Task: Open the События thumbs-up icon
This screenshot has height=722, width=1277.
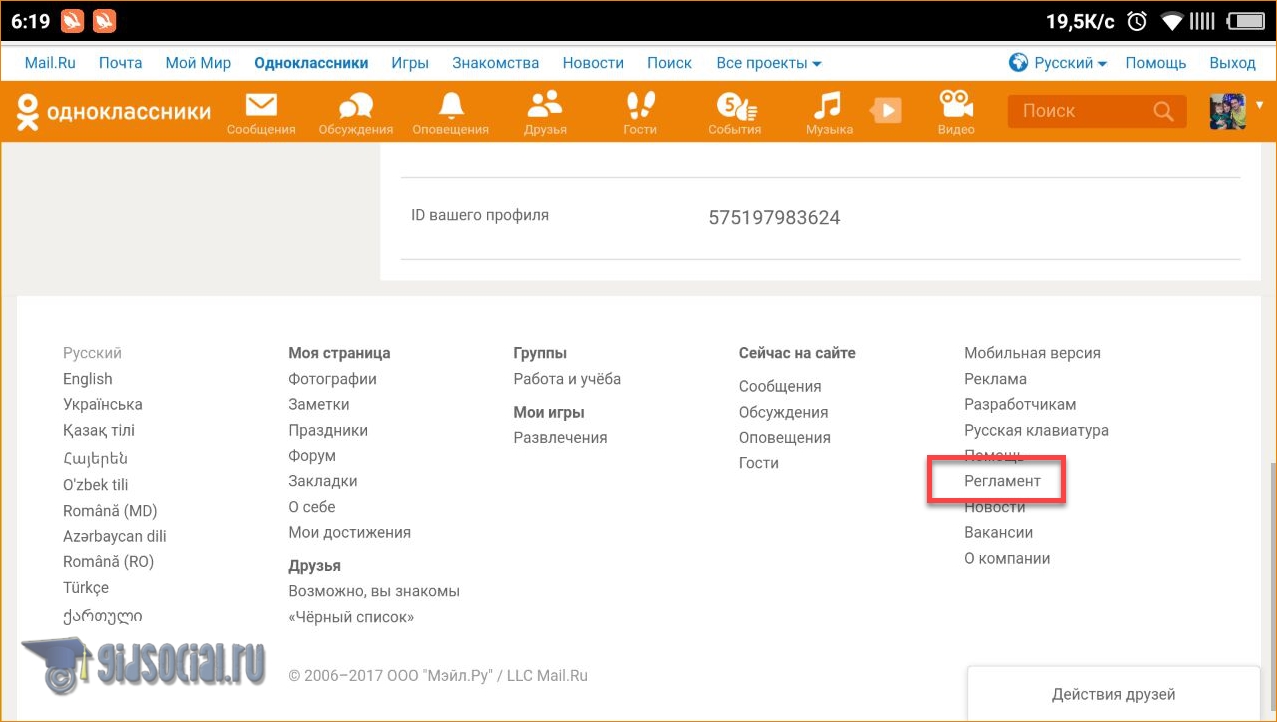Action: click(734, 105)
